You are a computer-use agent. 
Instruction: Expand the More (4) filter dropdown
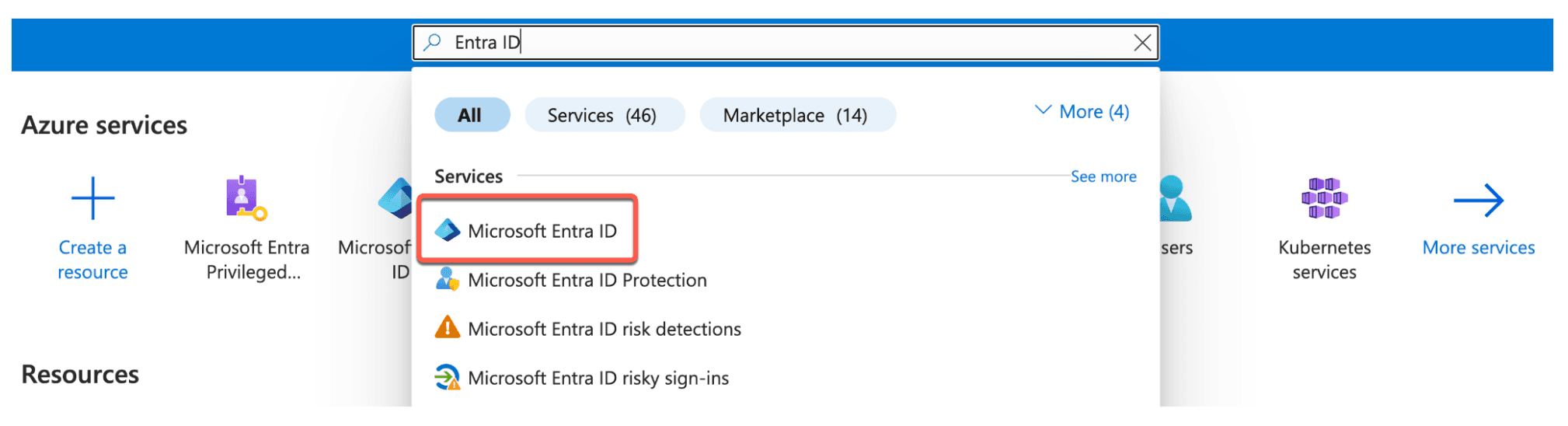point(1082,112)
